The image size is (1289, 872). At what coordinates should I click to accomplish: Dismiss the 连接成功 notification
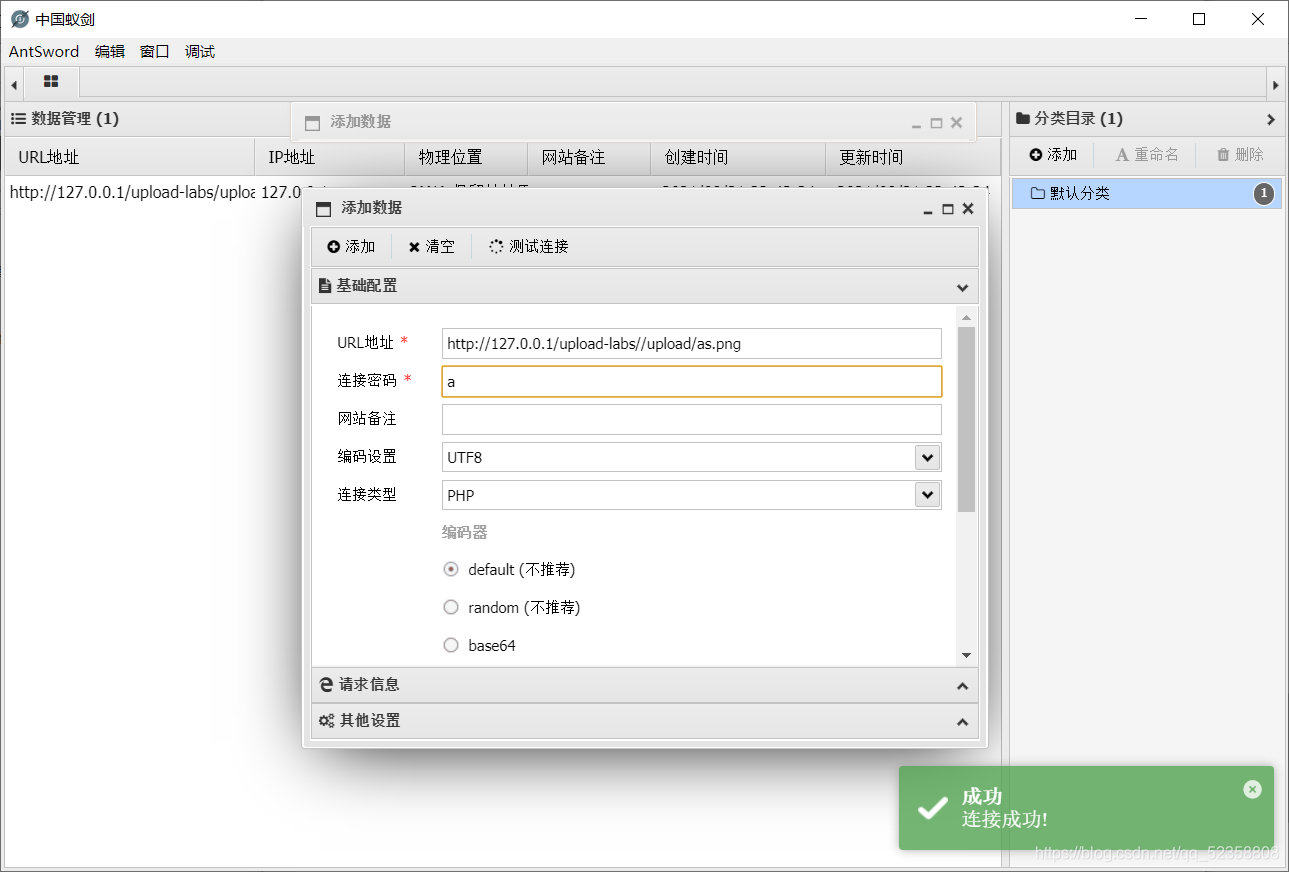pyautogui.click(x=1252, y=789)
